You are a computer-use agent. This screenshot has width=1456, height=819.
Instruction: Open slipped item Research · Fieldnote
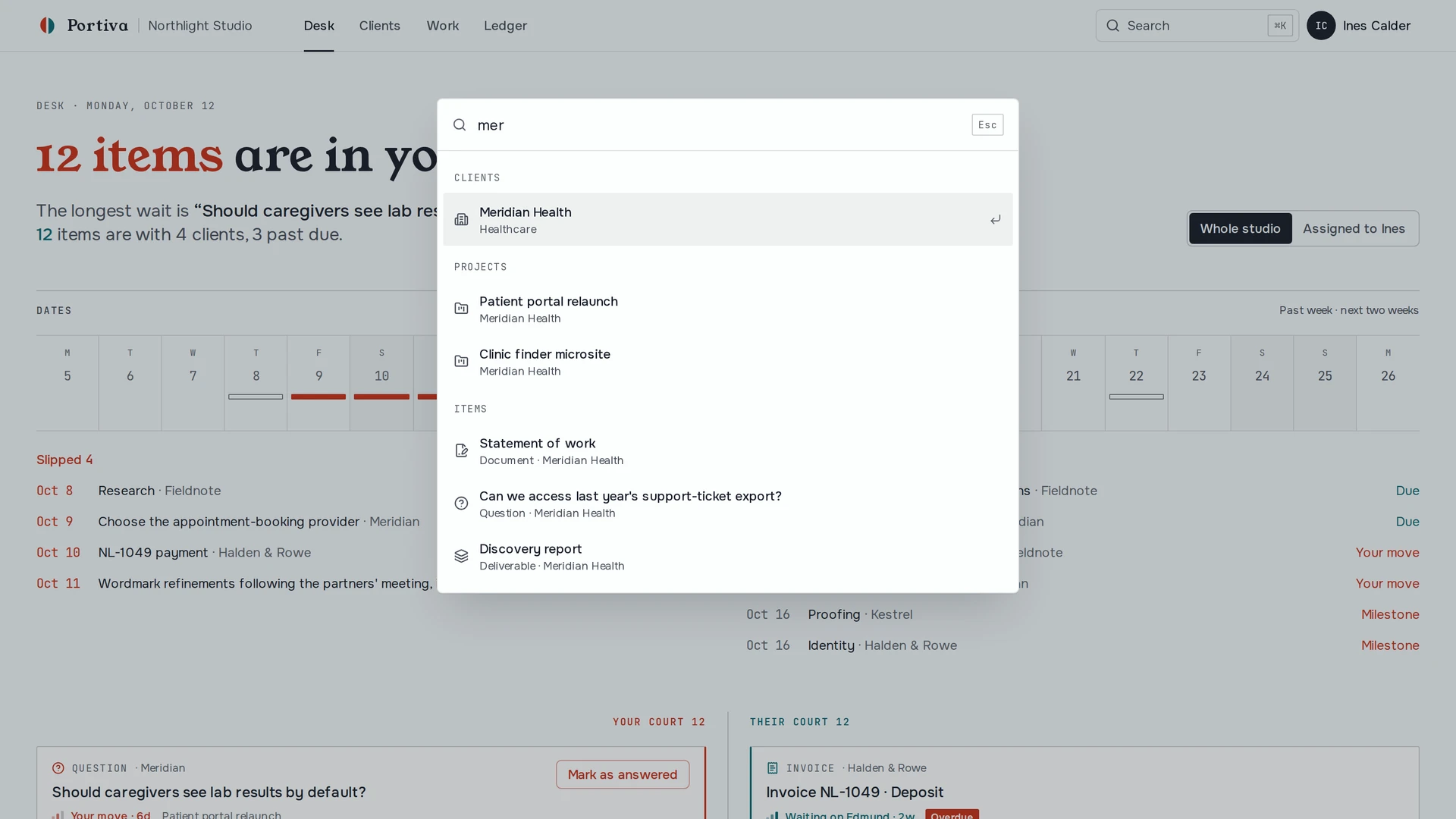[159, 491]
